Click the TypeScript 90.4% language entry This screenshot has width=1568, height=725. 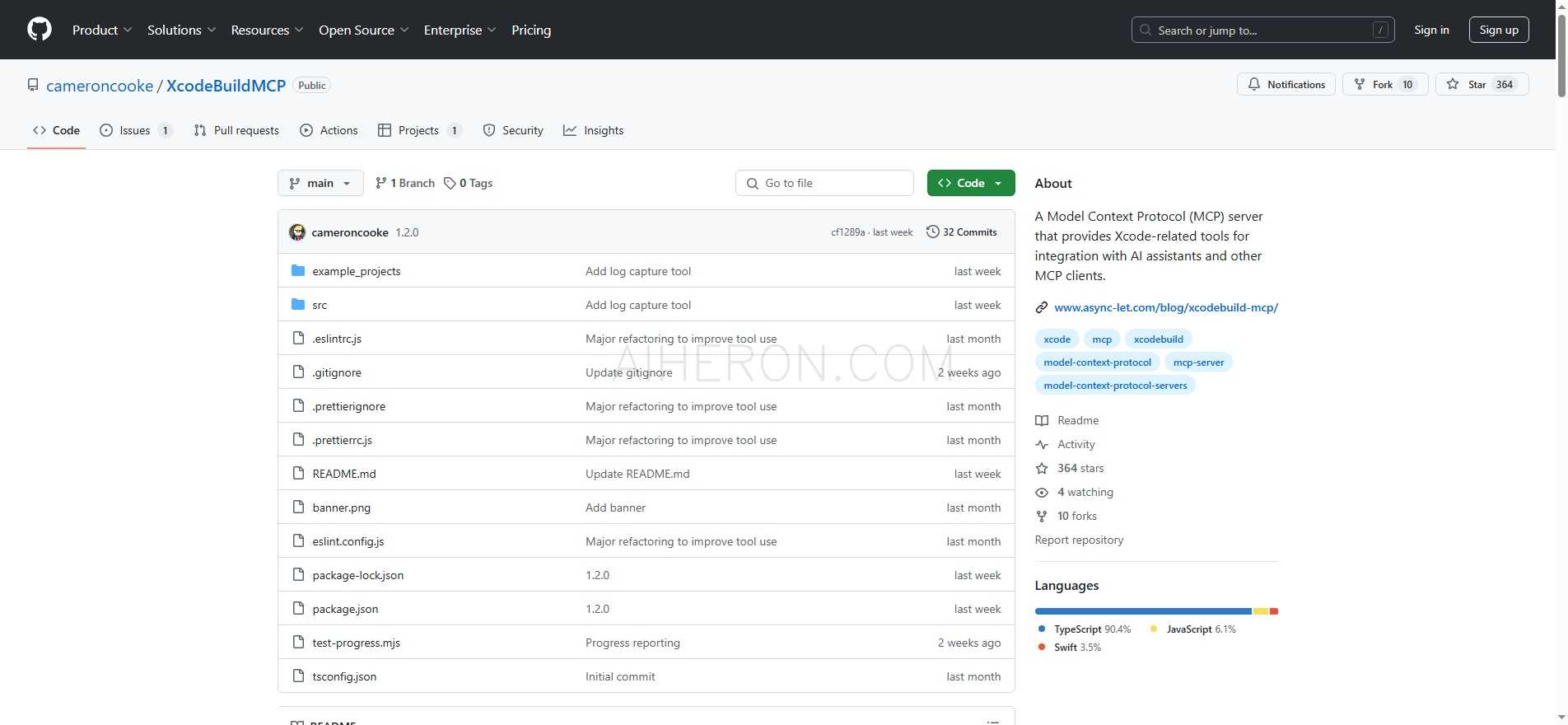[1085, 629]
